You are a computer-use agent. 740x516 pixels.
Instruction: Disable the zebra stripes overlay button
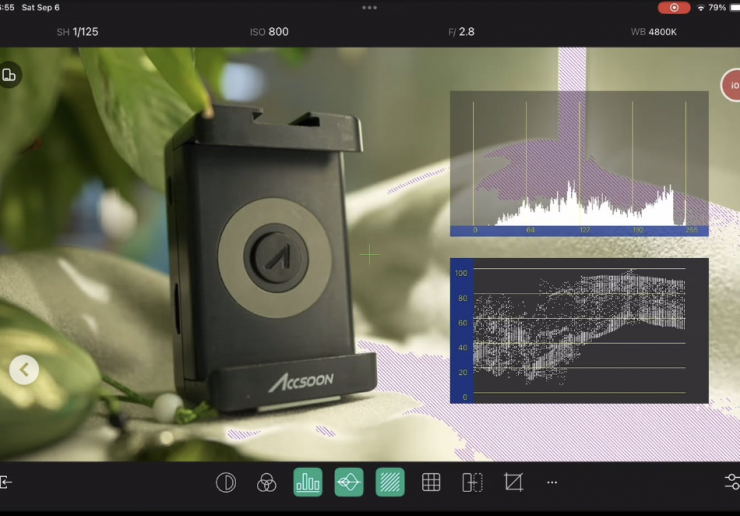click(390, 482)
